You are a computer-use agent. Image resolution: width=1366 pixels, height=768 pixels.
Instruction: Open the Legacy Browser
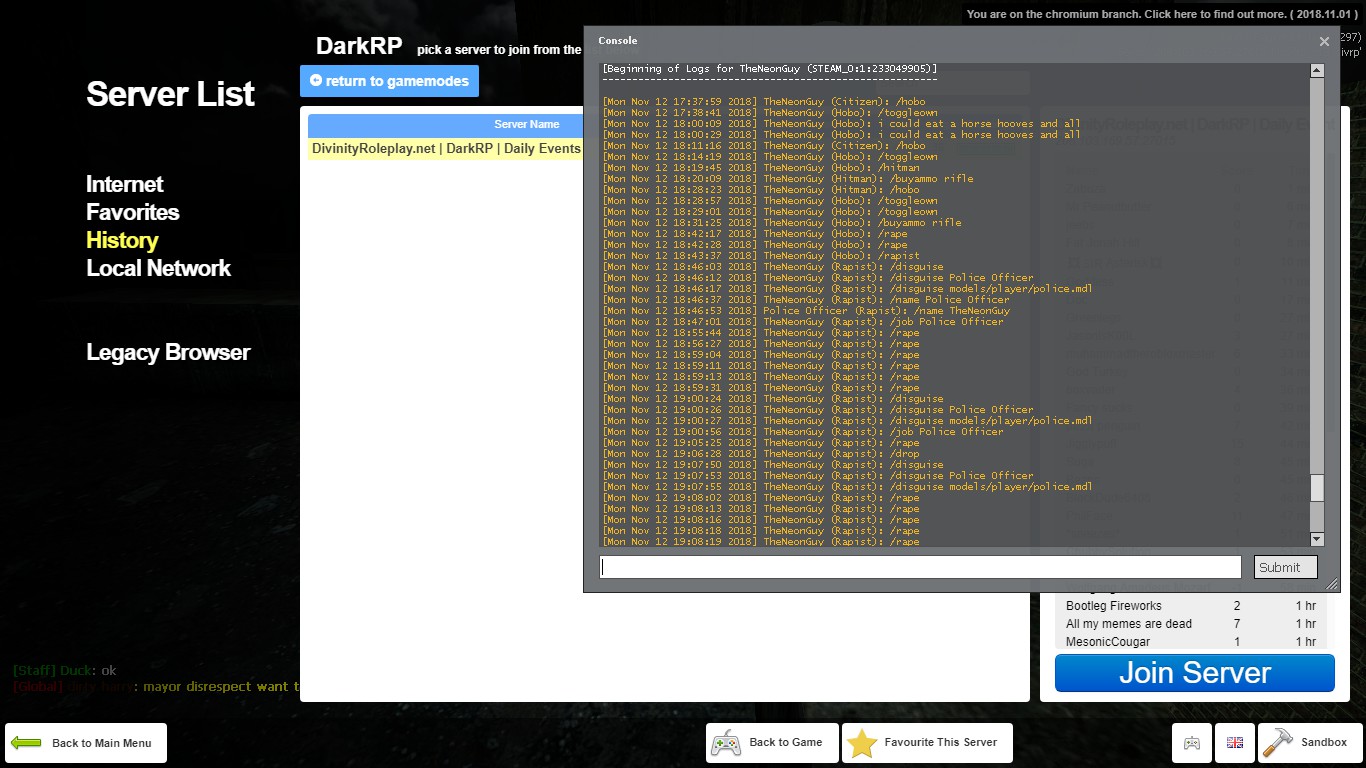click(168, 352)
